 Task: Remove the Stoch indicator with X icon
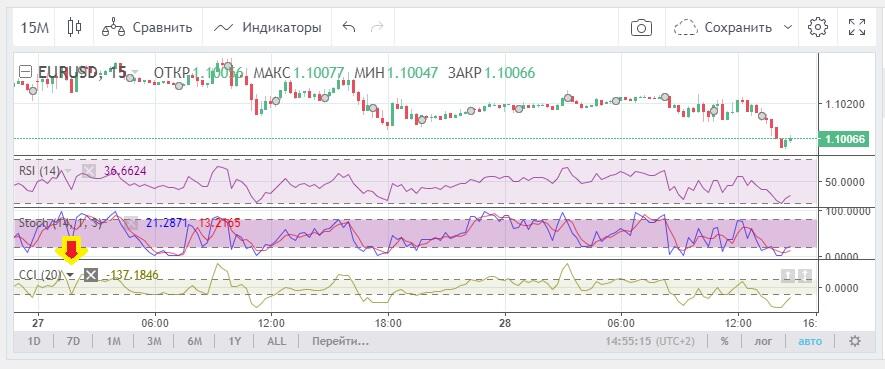point(131,223)
